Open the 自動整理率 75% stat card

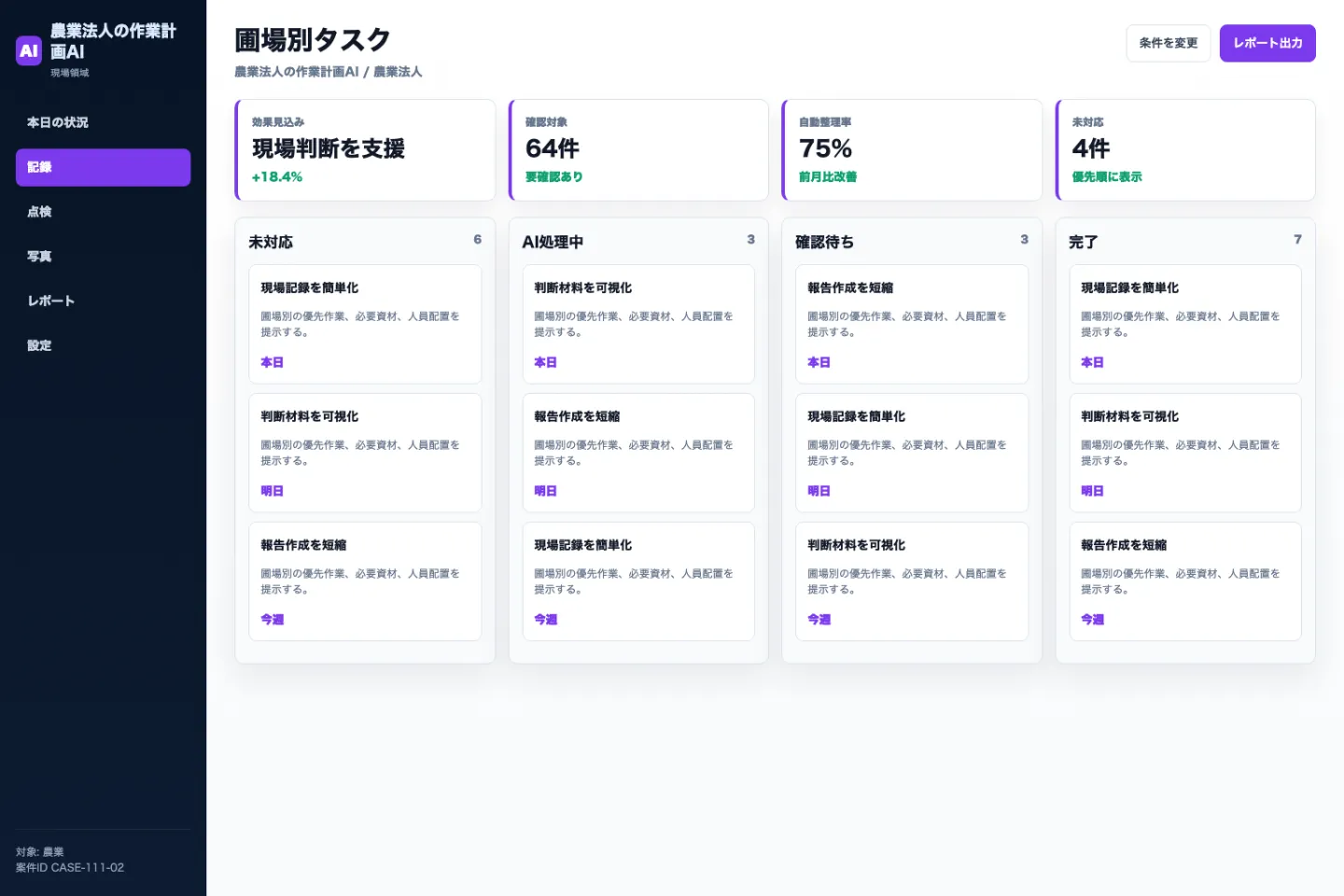[x=912, y=150]
